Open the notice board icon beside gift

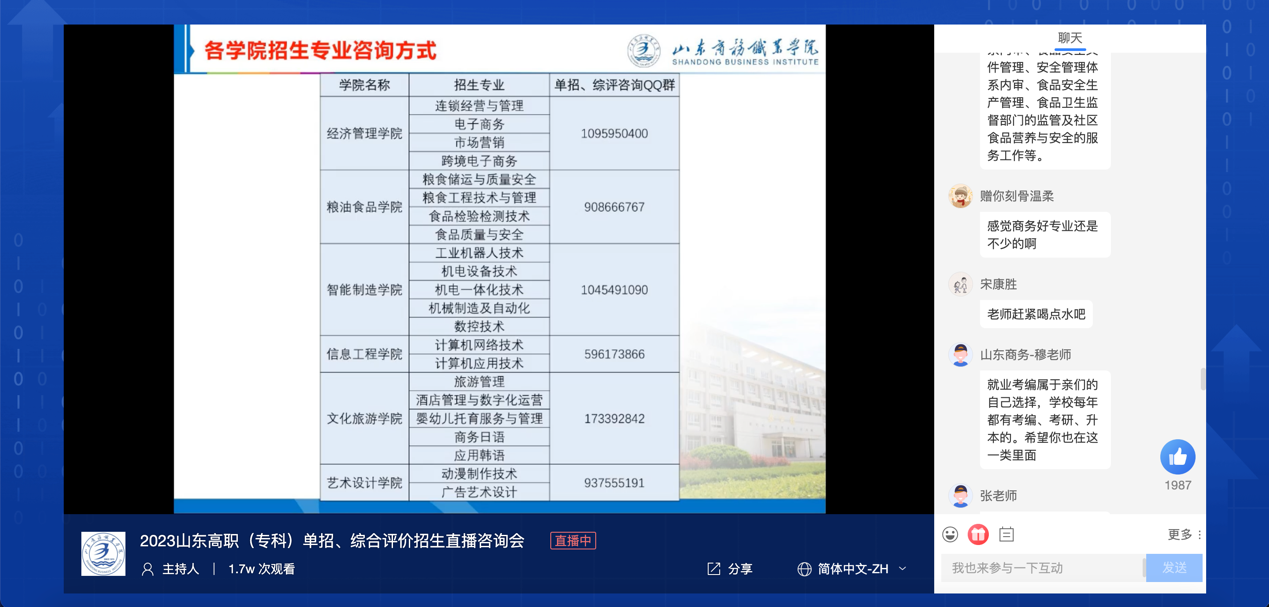(x=1006, y=535)
